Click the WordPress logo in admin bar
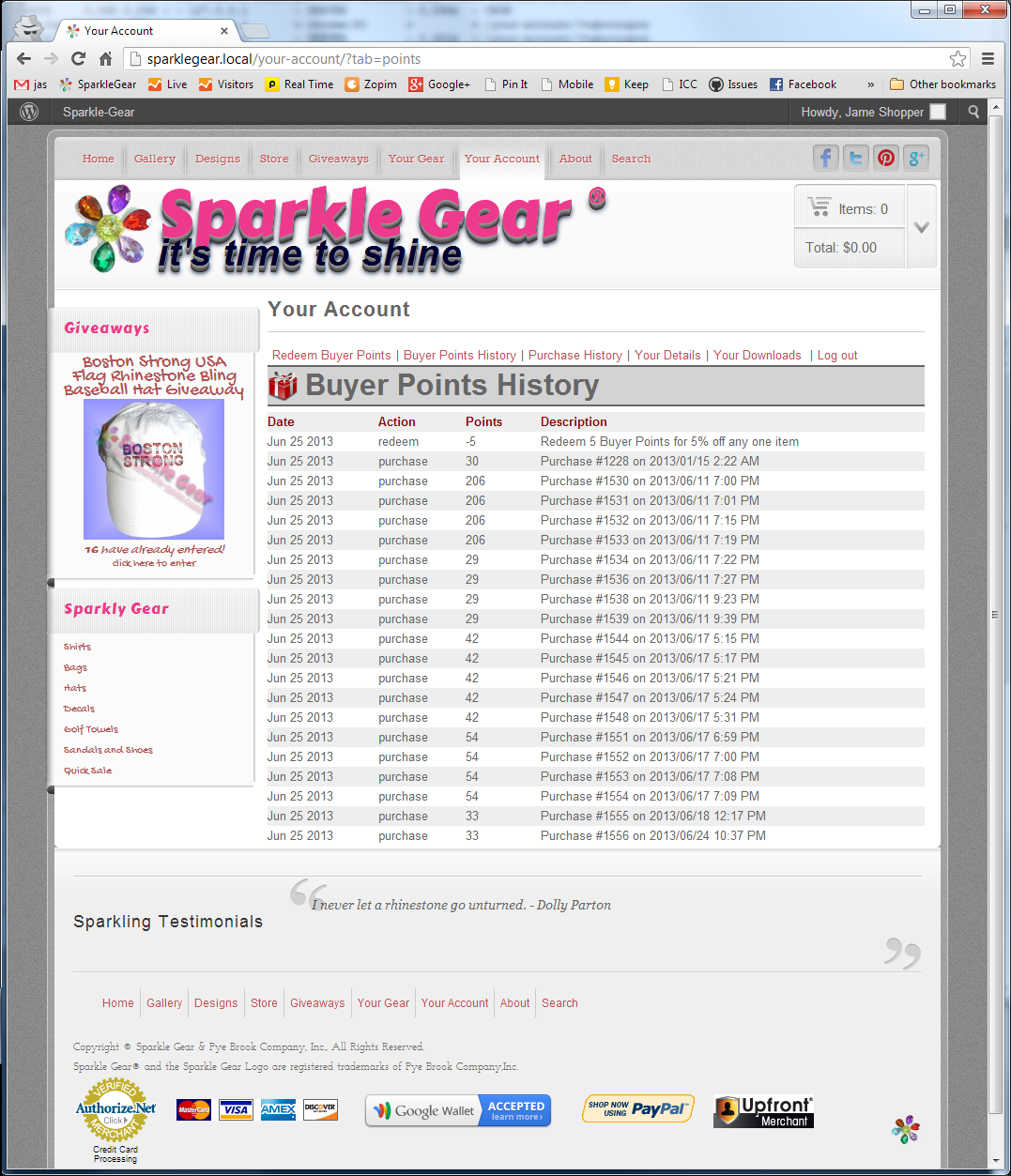1011x1176 pixels. (x=29, y=112)
